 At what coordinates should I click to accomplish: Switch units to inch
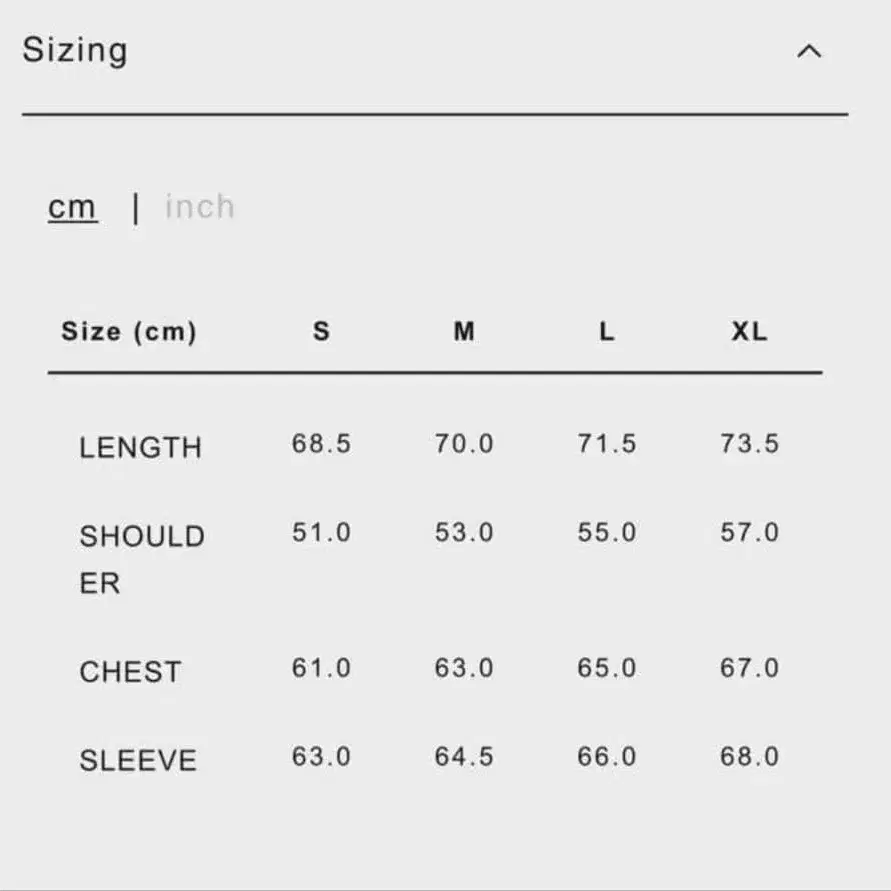coord(200,207)
